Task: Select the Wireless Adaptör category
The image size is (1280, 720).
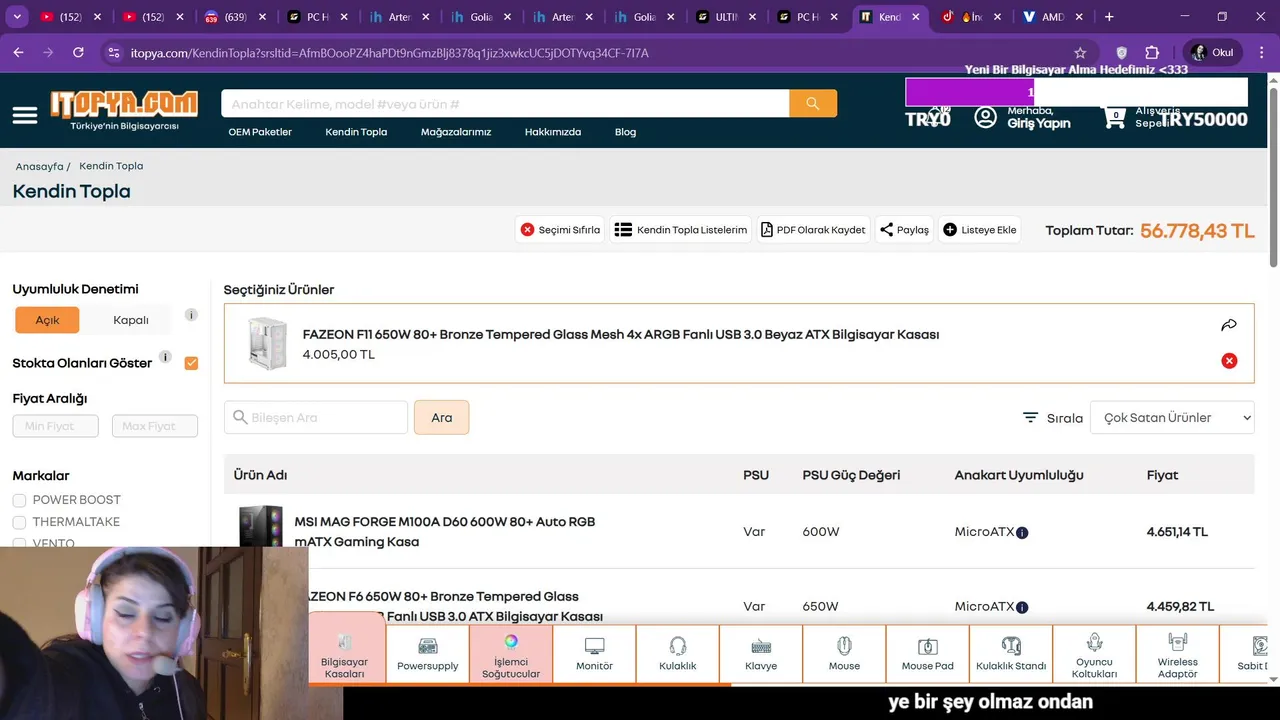Action: pyautogui.click(x=1178, y=655)
